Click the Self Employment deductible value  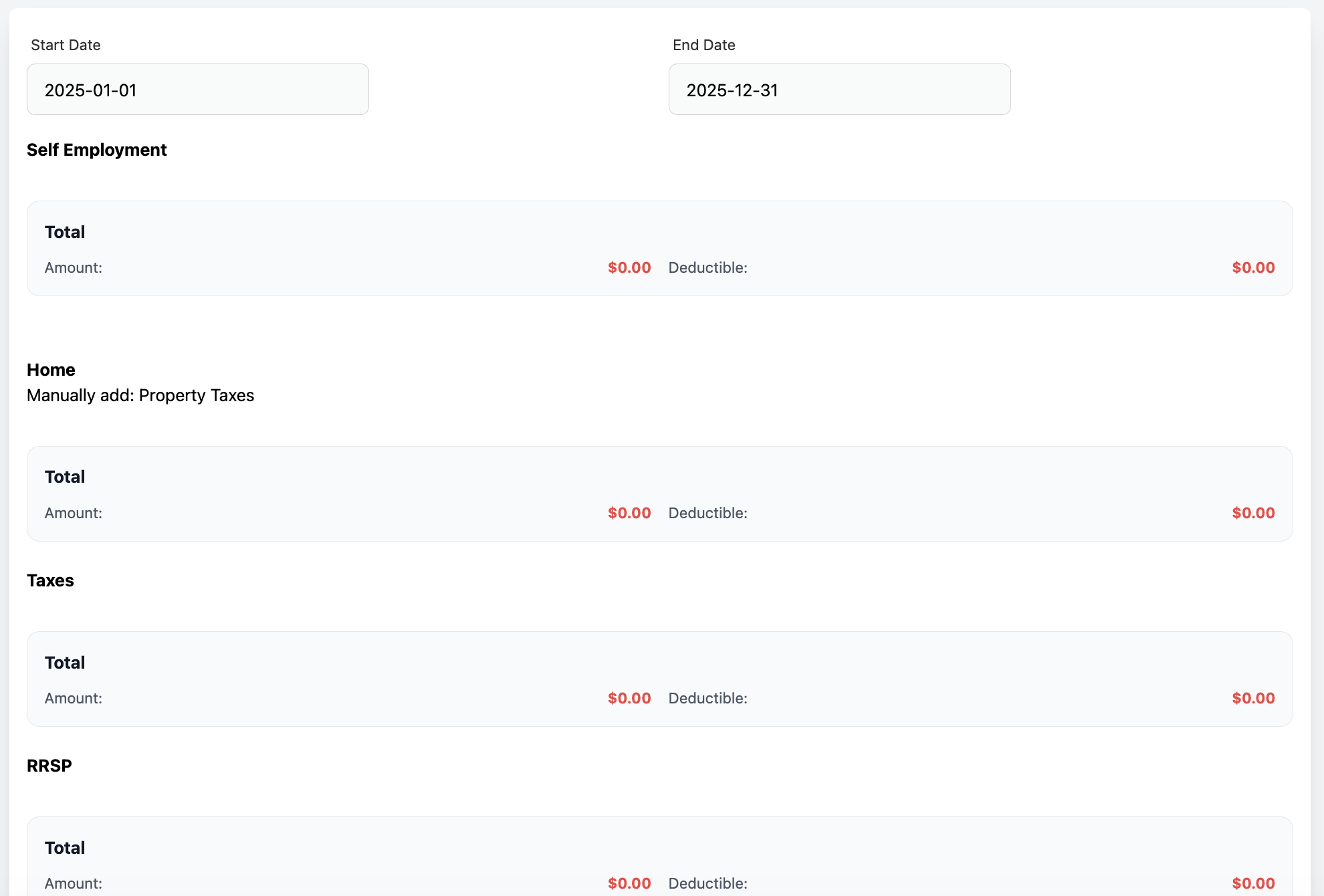point(1253,267)
